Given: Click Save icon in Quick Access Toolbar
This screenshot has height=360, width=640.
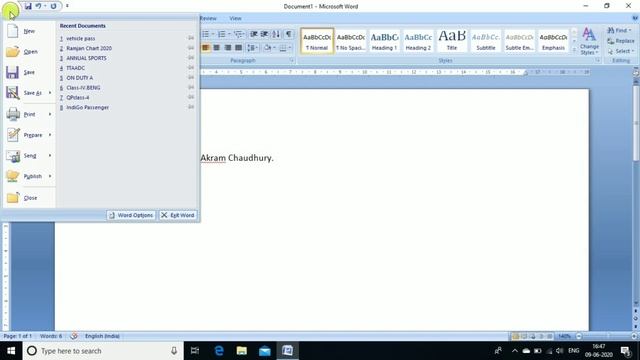Looking at the screenshot, I should [28, 6].
